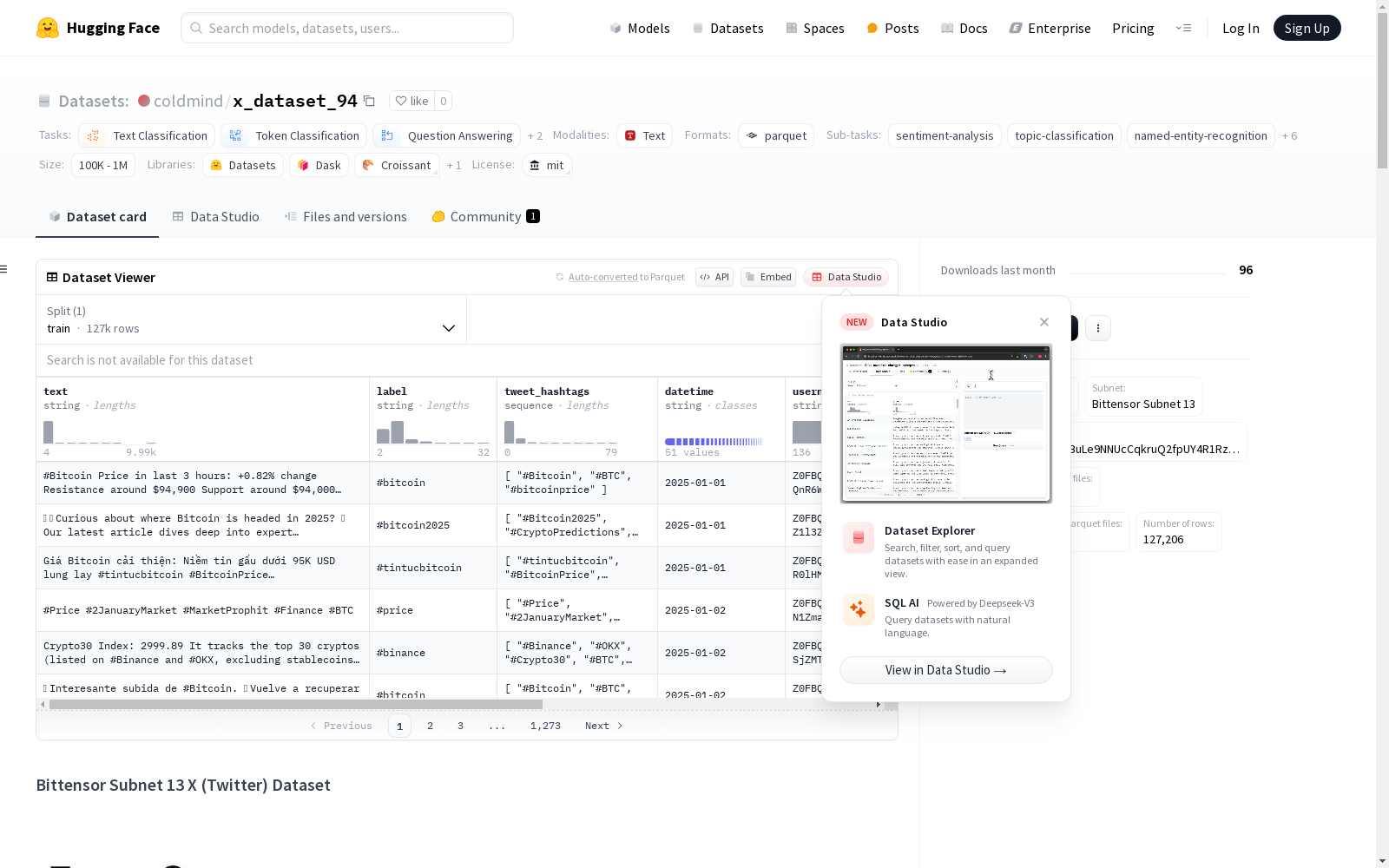Open the navigation hamburger menu icon
Image resolution: width=1389 pixels, height=868 pixels.
click(x=1183, y=28)
